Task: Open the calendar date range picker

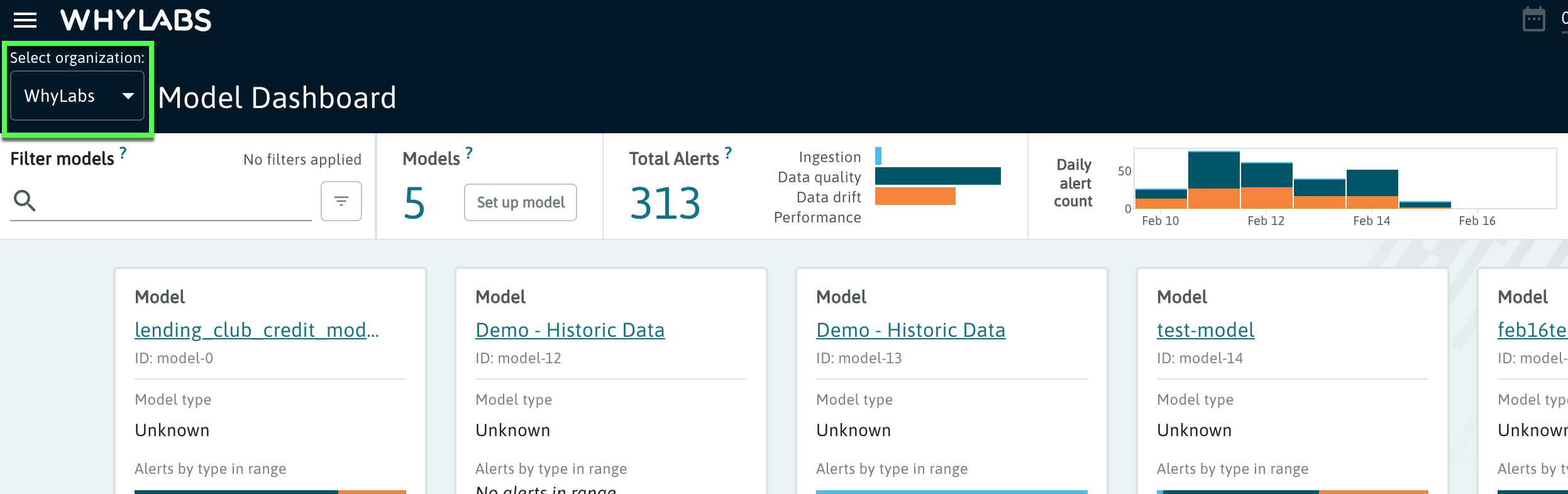Action: [1533, 19]
